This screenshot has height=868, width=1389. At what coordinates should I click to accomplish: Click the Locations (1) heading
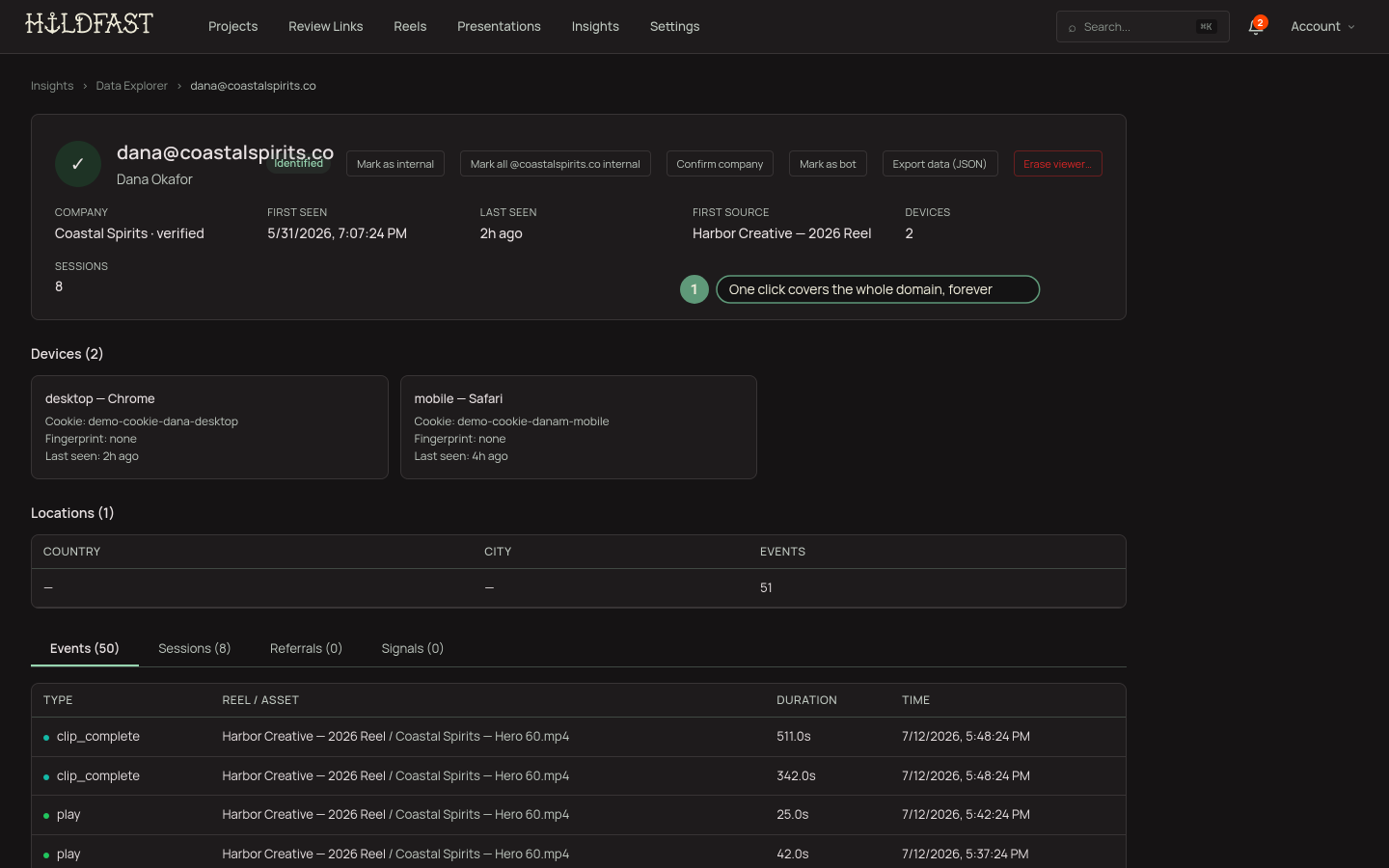pyautogui.click(x=72, y=513)
